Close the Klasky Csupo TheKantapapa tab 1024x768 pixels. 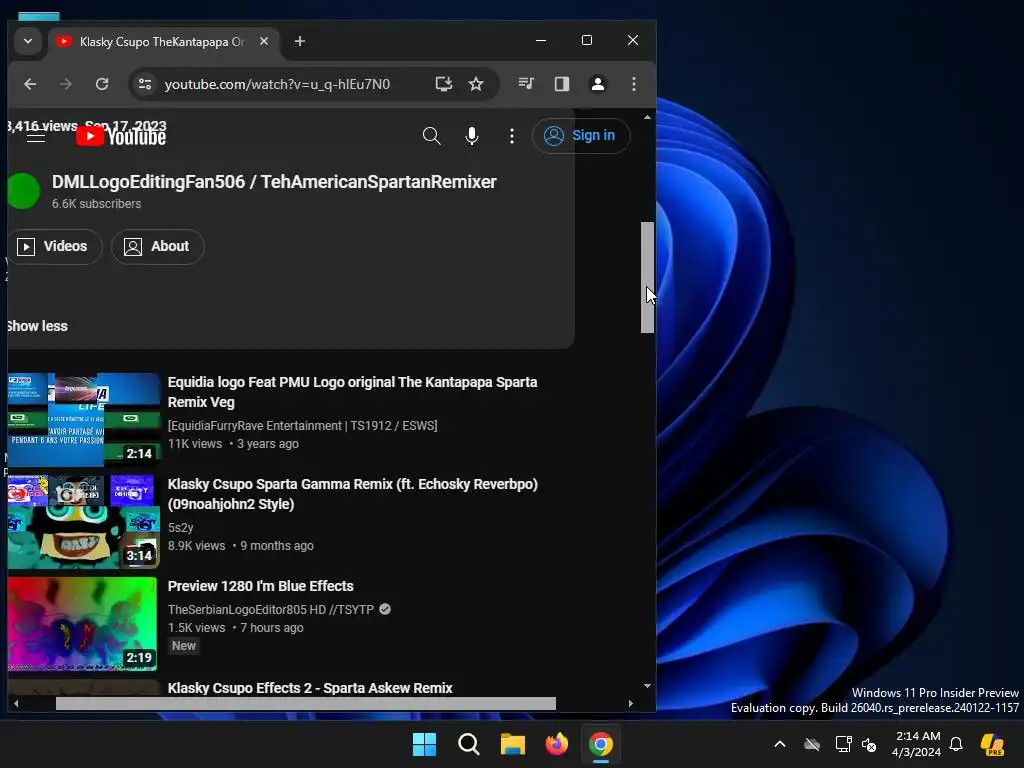tap(264, 41)
